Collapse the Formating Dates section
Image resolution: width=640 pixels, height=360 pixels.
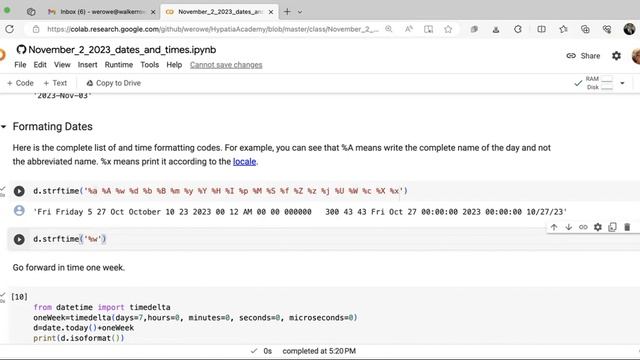4,127
